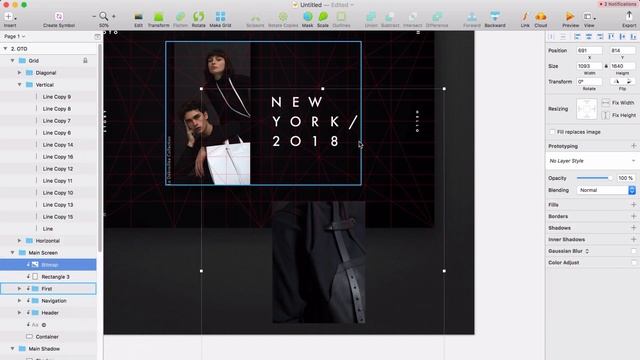The width and height of the screenshot is (640, 360).
Task: Click the Rotate tool
Action: pos(198,19)
